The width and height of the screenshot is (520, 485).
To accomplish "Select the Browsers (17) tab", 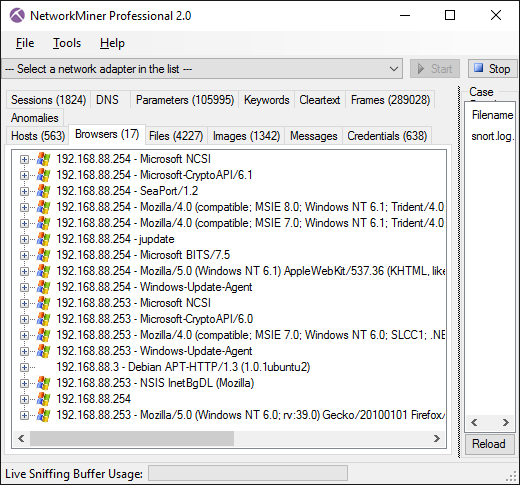I will coord(107,134).
